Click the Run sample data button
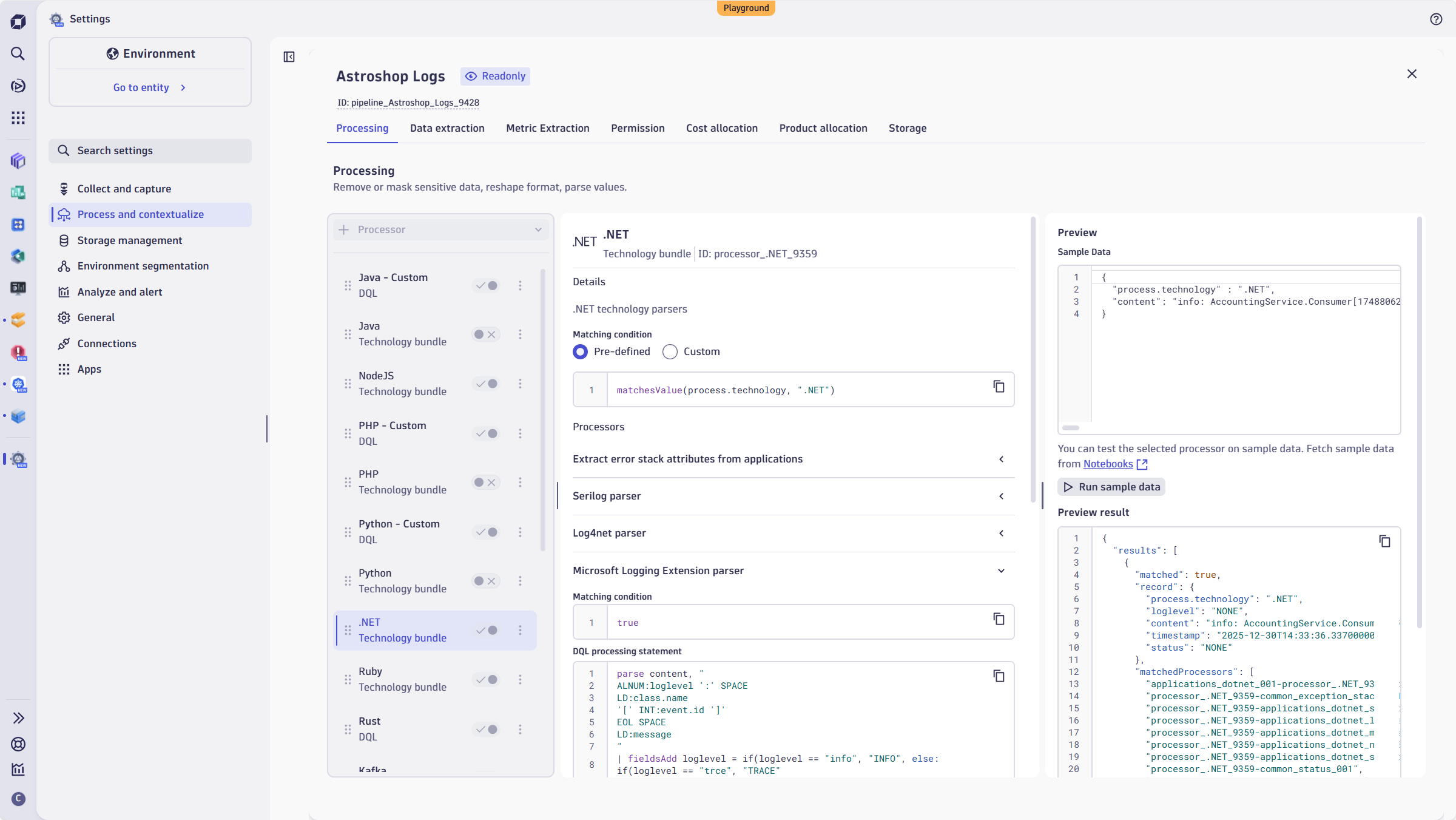The image size is (1456, 820). (x=1111, y=487)
